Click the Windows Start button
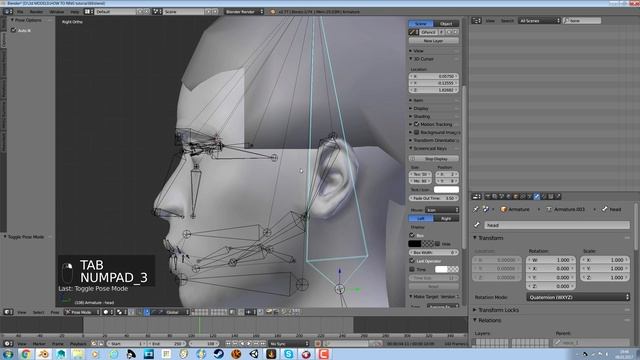Image resolution: width=640 pixels, height=360 pixels. tap(8, 354)
